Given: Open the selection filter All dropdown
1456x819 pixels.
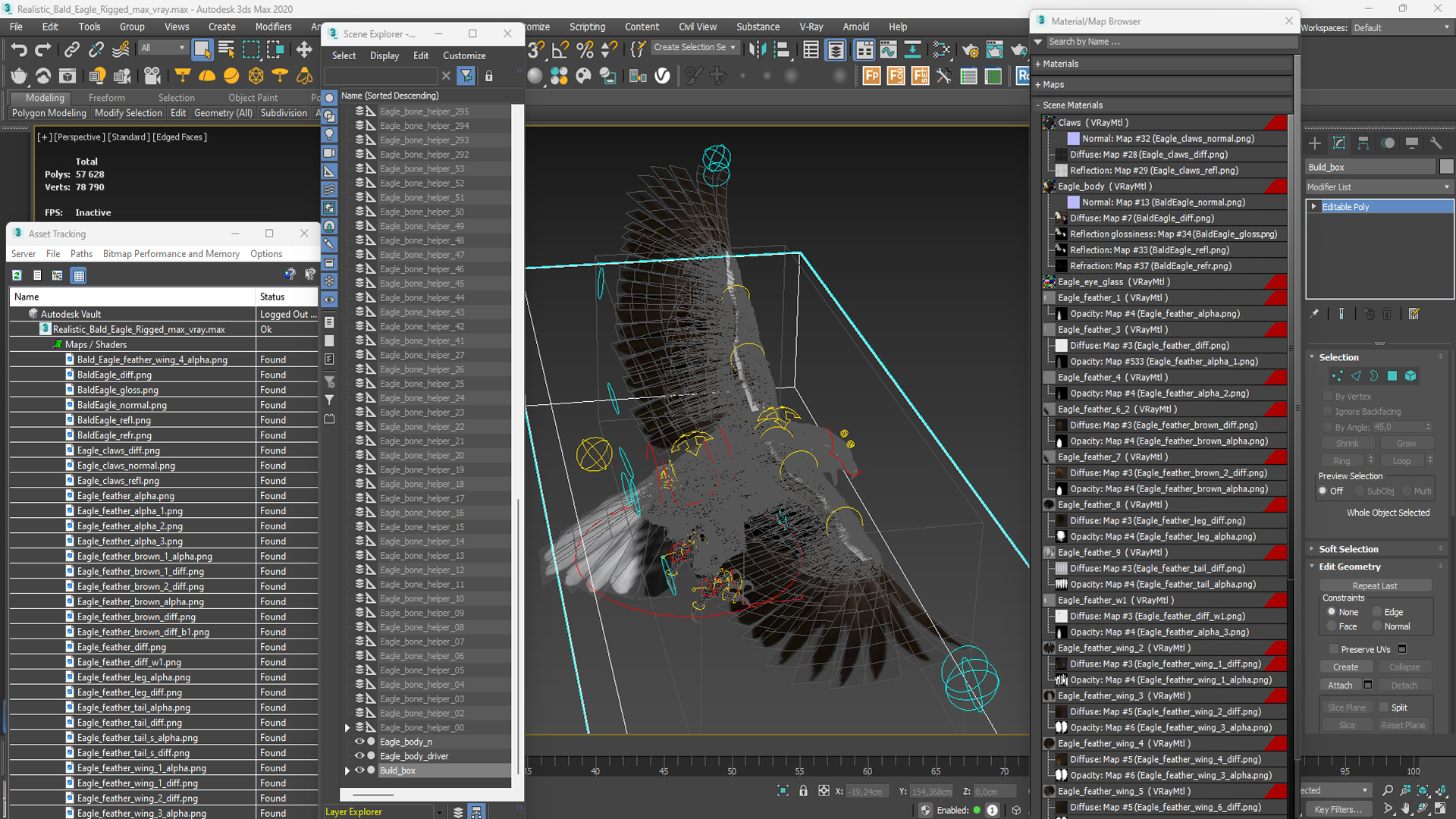Looking at the screenshot, I should (x=163, y=48).
